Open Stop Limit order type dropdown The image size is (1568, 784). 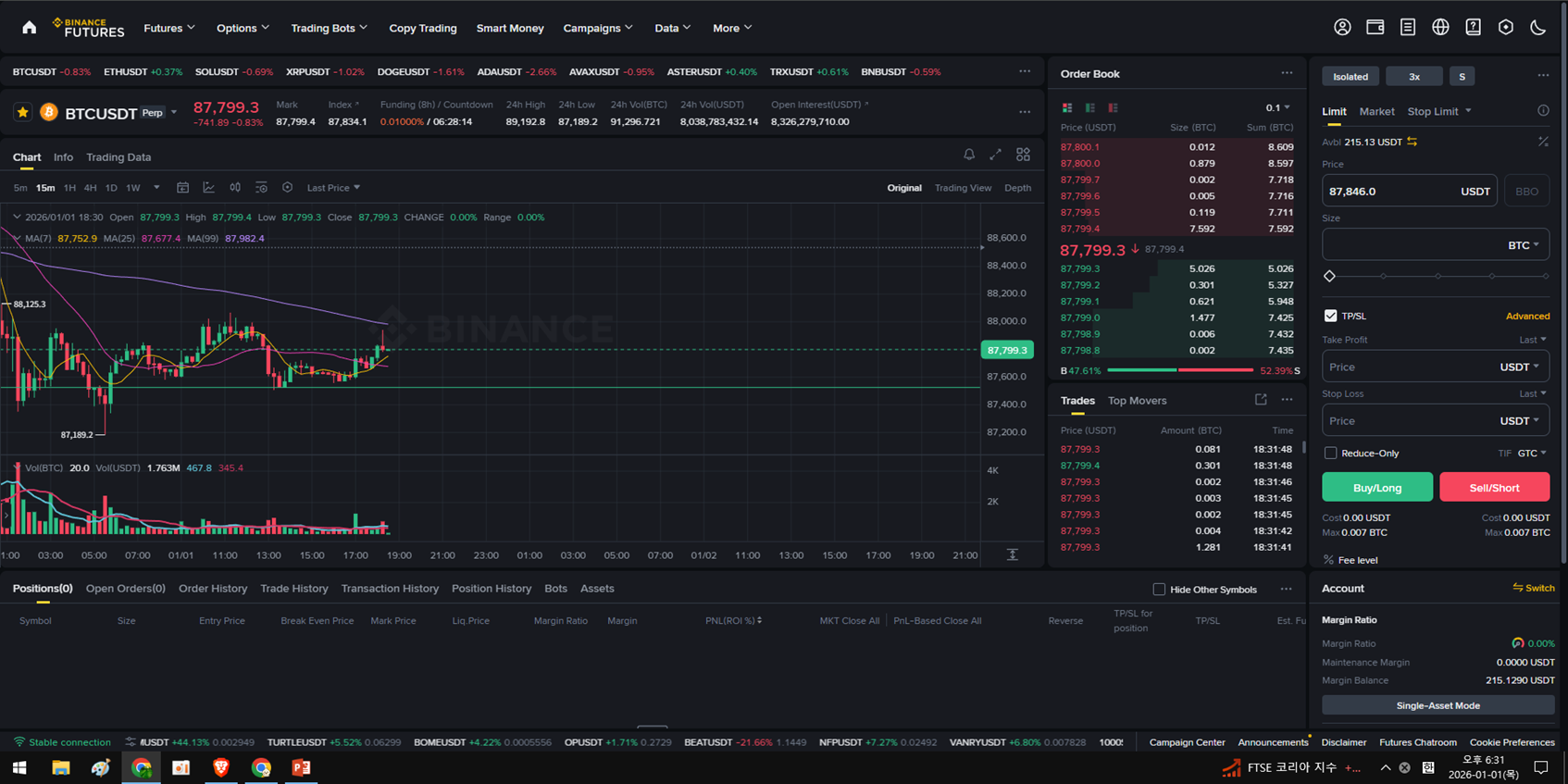click(1439, 111)
